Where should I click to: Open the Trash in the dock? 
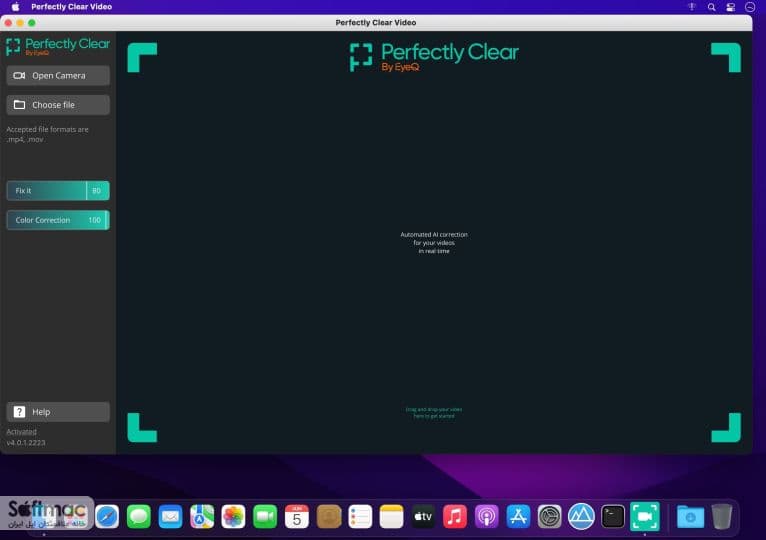click(722, 517)
